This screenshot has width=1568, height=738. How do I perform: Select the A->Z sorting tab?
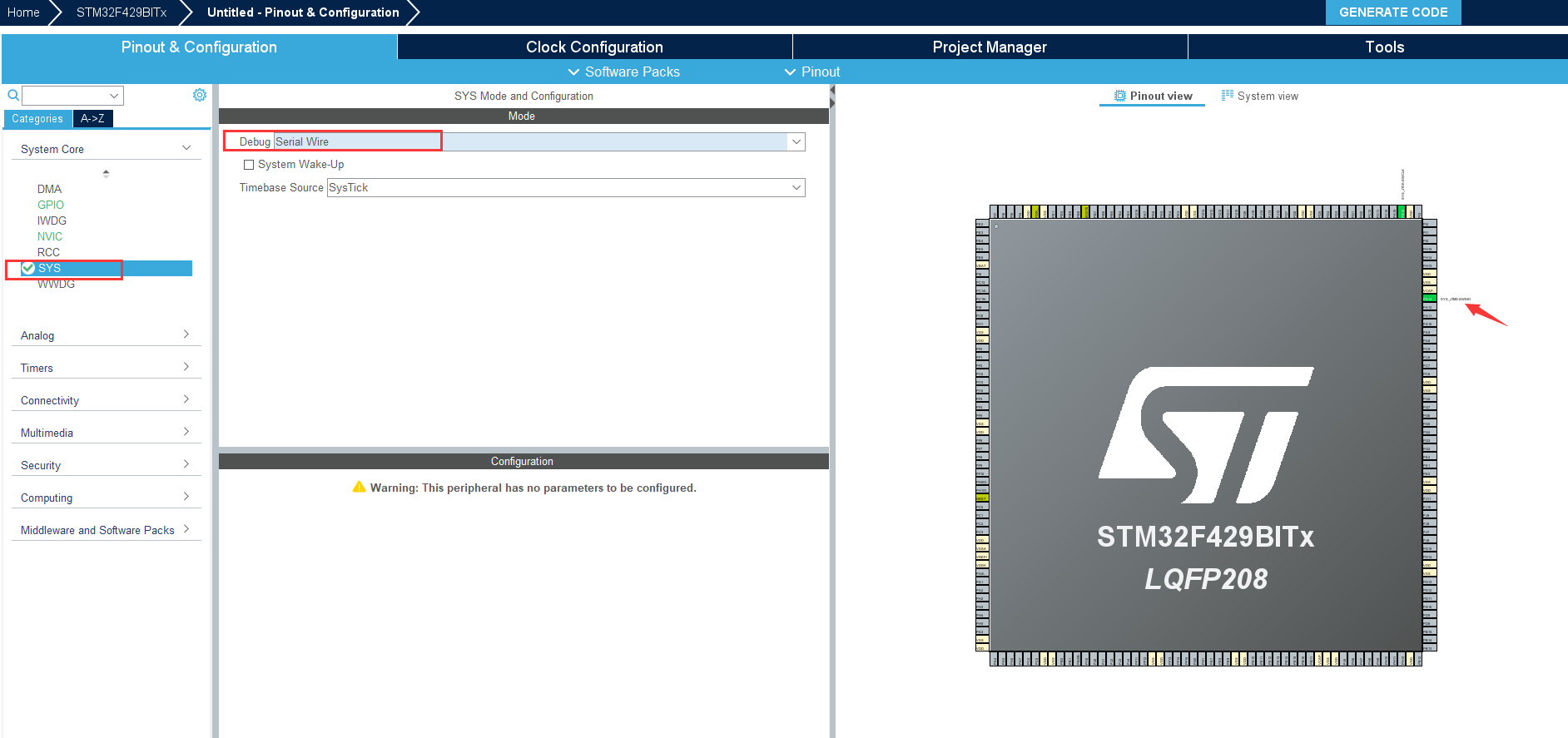tap(92, 119)
